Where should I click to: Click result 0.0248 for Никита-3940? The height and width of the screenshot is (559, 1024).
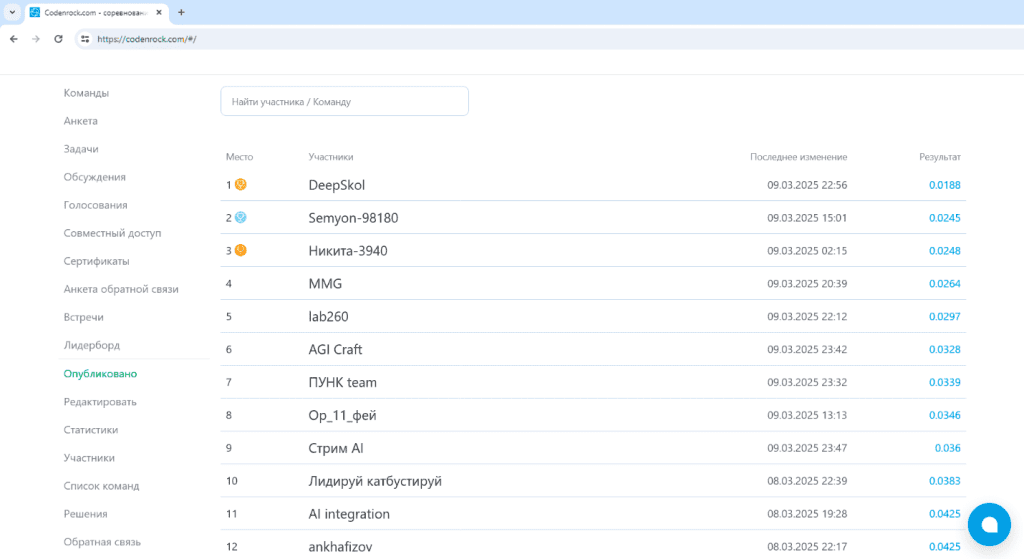pos(945,251)
